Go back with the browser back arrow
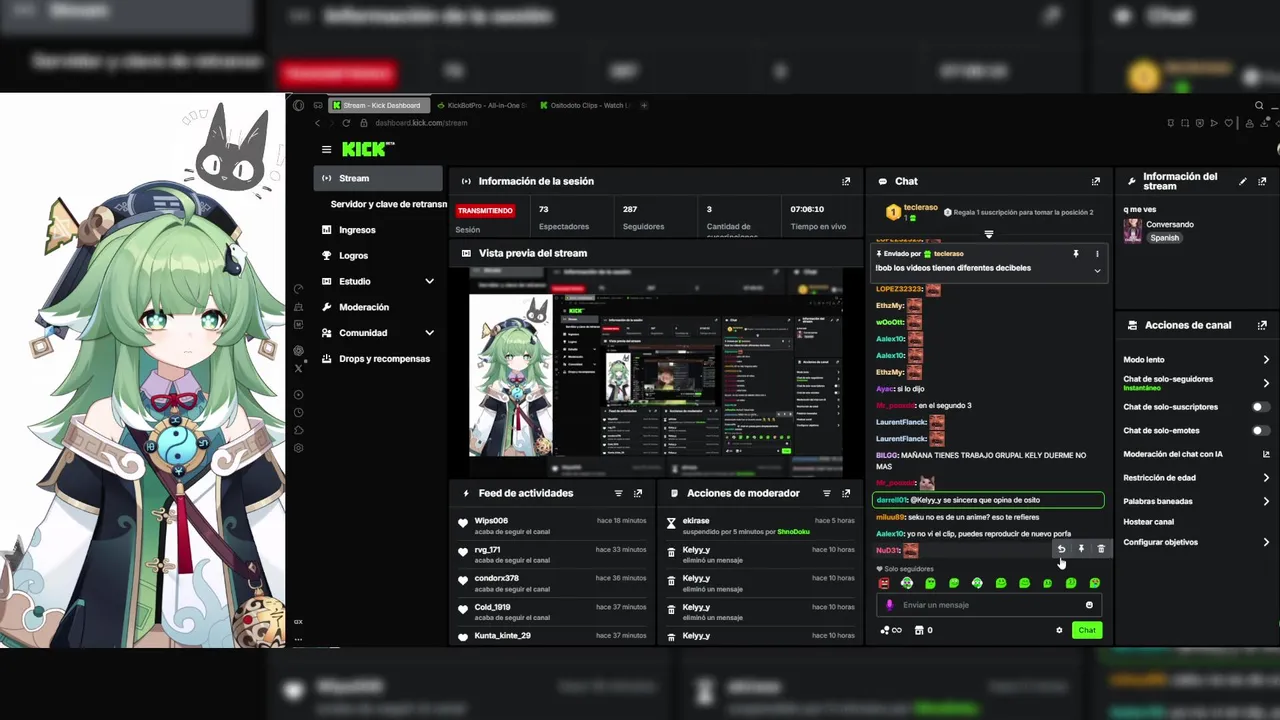The width and height of the screenshot is (1280, 720). 318,123
